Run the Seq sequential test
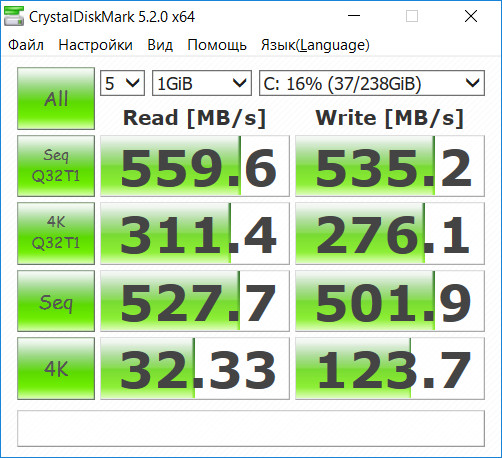The image size is (502, 458). click(56, 301)
